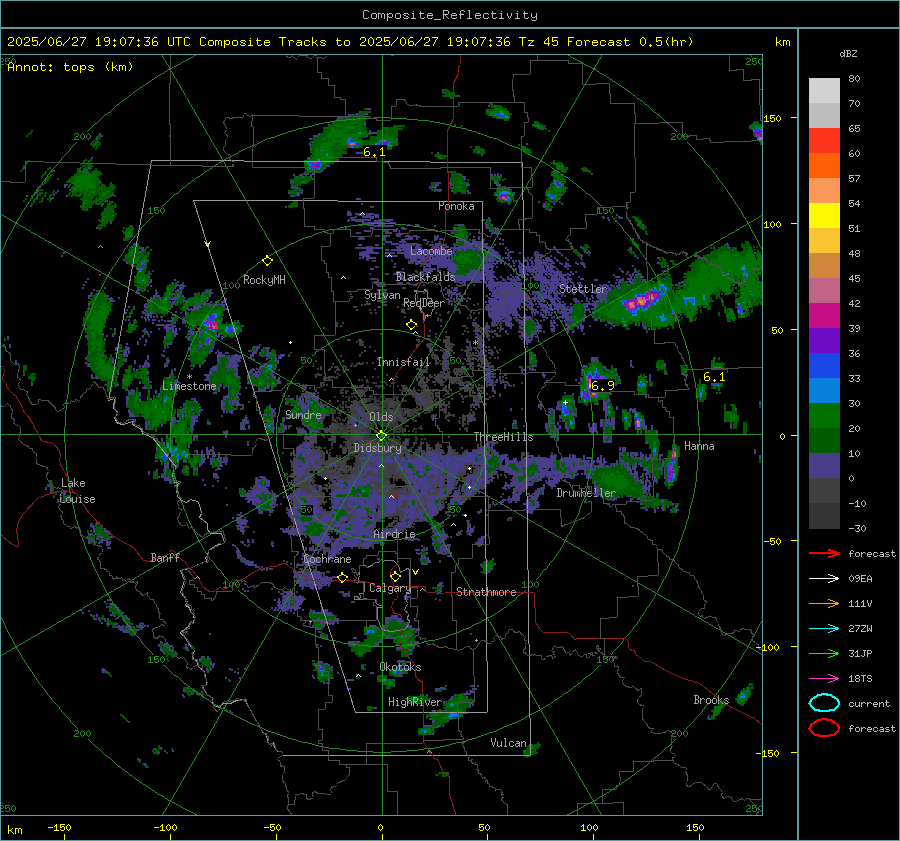Click the Limestone label
This screenshot has width=900, height=841.
pos(189,386)
